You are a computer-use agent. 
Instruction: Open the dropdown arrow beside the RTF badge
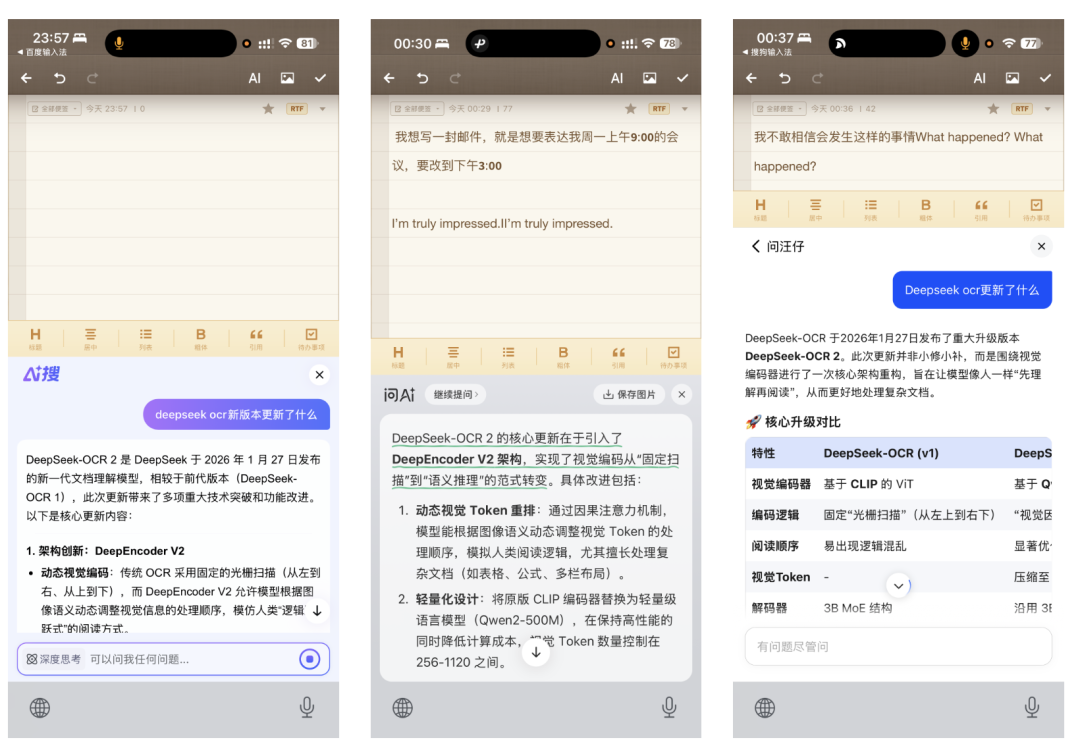[322, 108]
